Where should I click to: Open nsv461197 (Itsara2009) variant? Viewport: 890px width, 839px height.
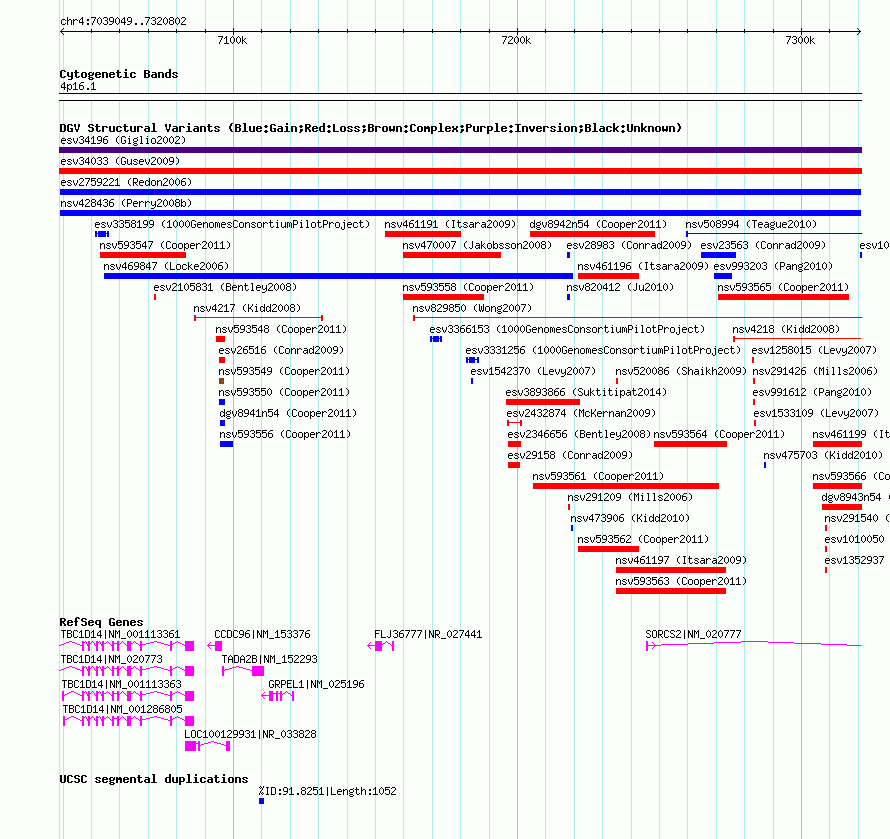click(671, 570)
